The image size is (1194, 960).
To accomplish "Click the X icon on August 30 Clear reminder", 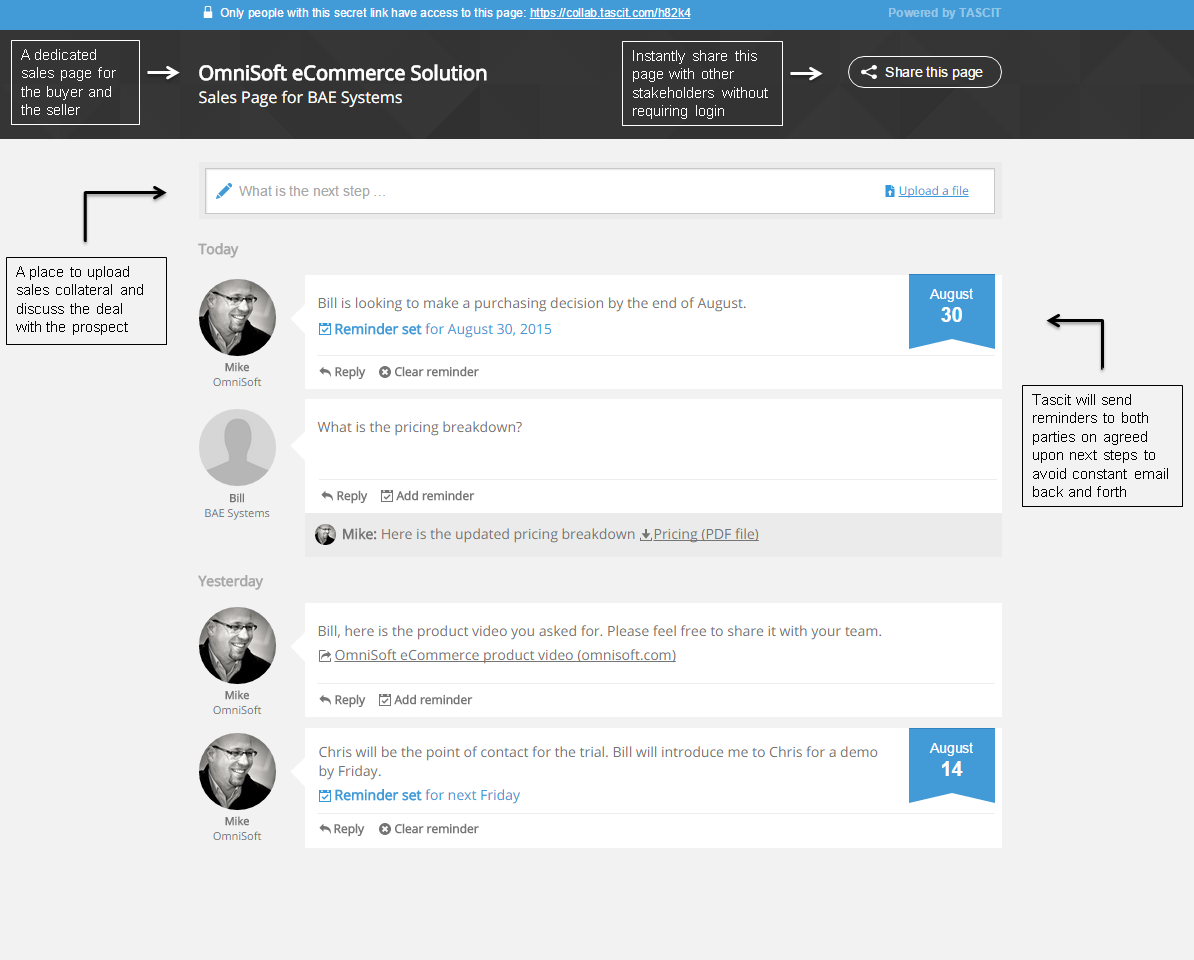I will (x=385, y=372).
